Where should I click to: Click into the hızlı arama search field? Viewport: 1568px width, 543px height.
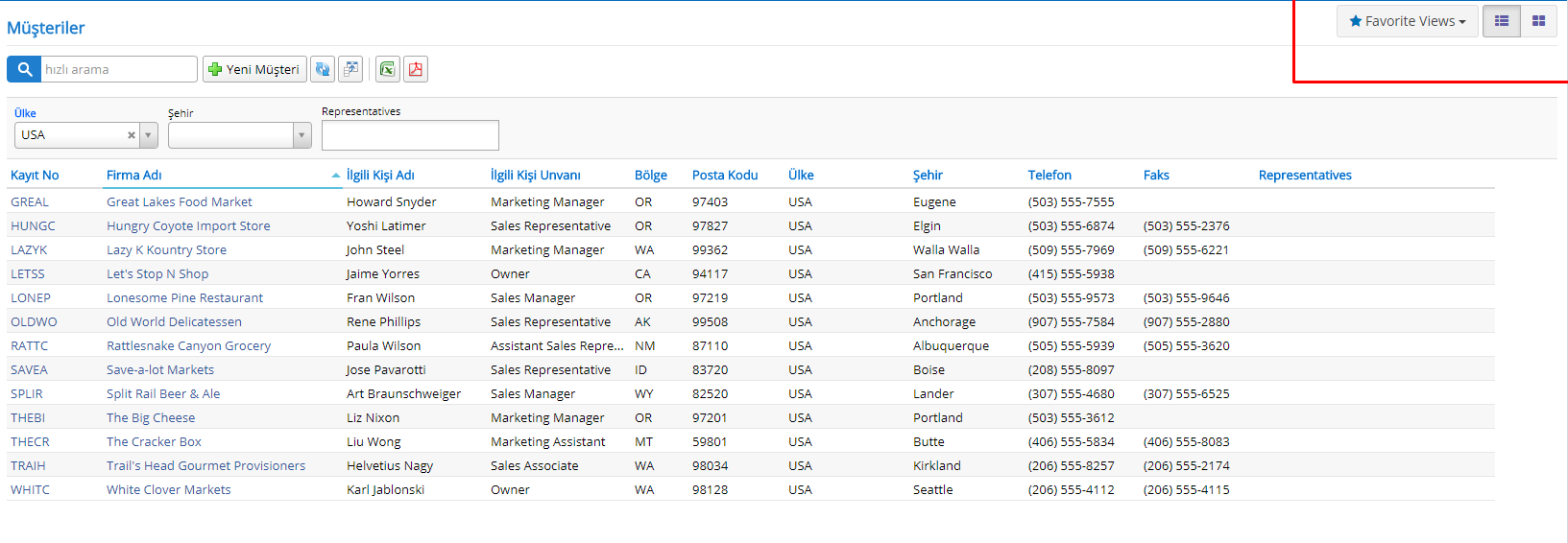pos(119,69)
